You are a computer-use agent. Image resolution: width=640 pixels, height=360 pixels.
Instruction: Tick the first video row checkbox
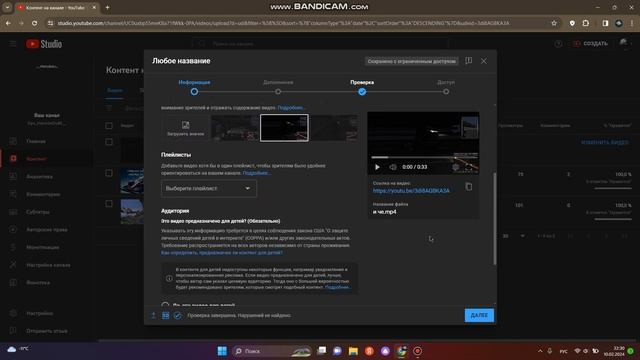pos(109,142)
